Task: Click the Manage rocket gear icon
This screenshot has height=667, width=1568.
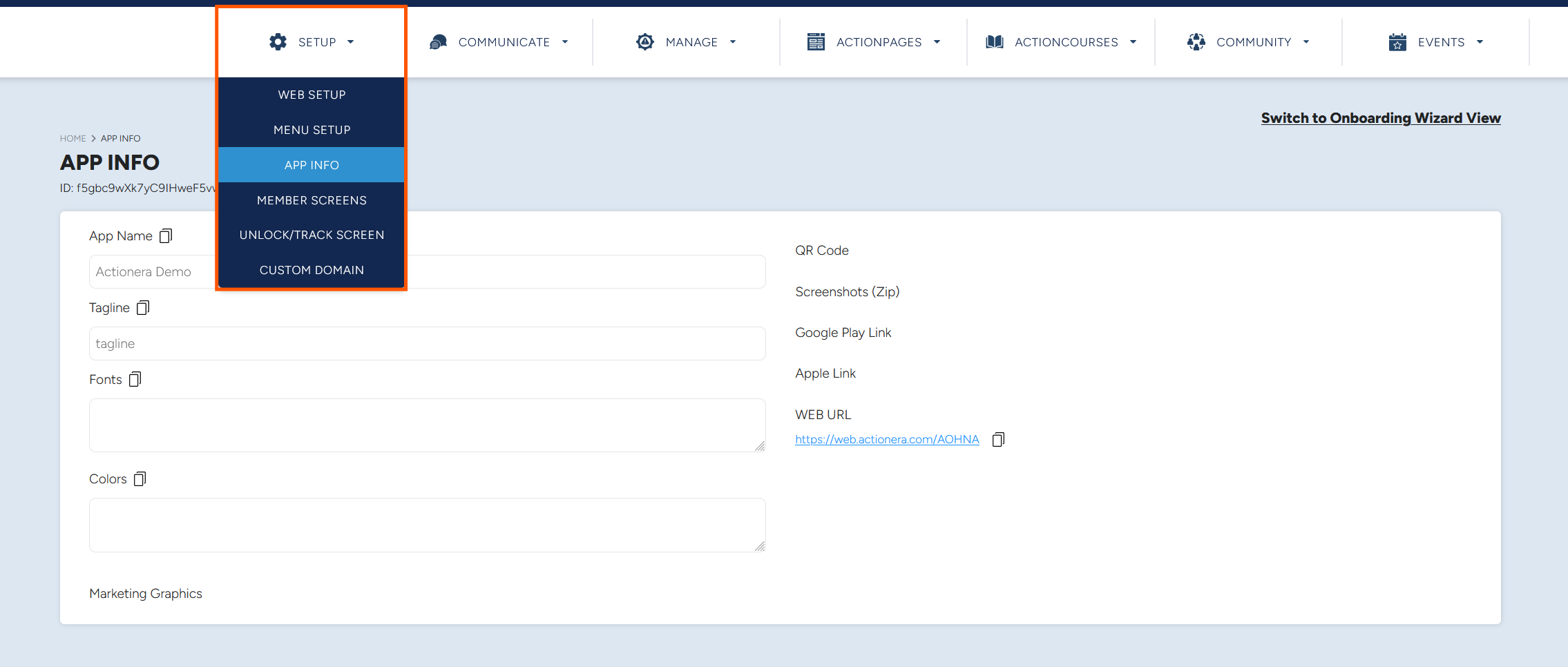Action: (645, 42)
